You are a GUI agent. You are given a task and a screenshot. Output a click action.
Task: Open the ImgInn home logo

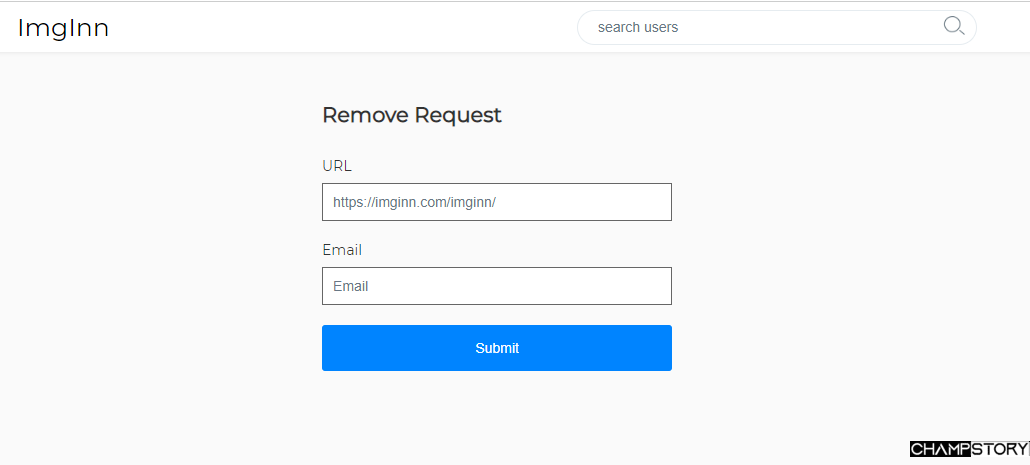pyautogui.click(x=63, y=28)
